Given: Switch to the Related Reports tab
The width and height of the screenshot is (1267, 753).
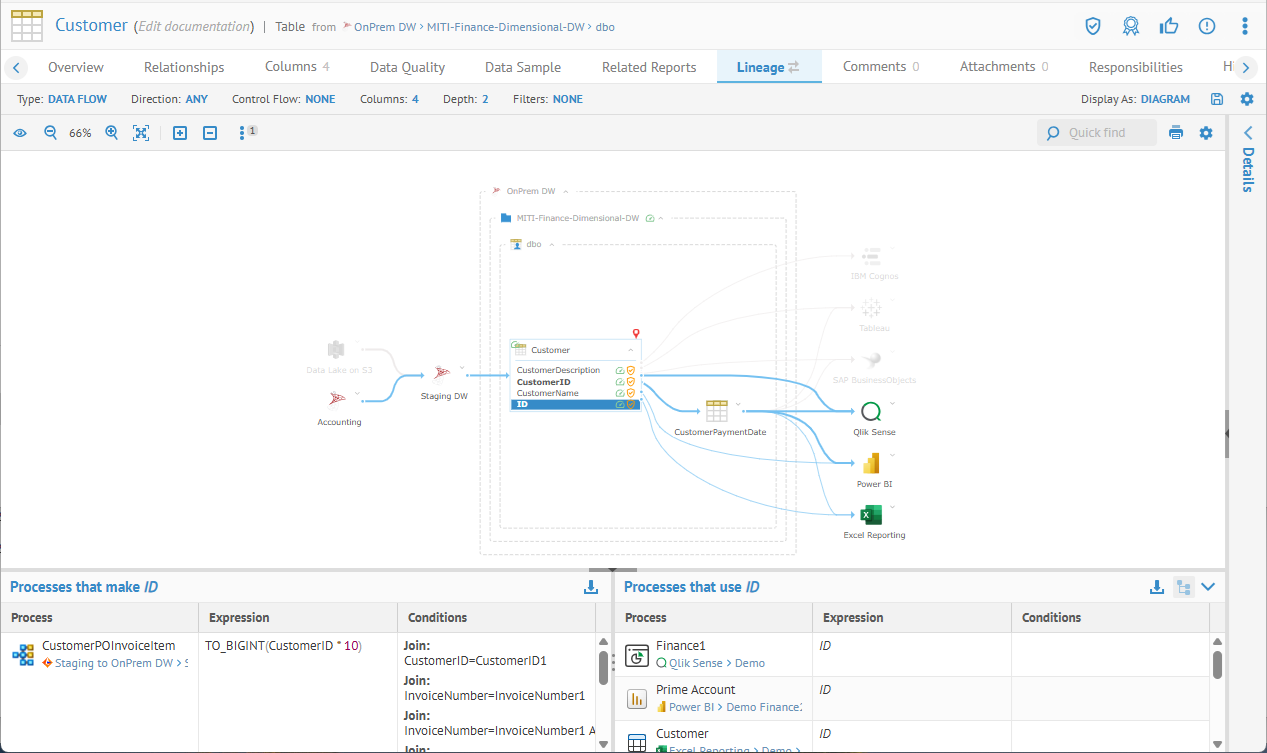Looking at the screenshot, I should click(x=648, y=67).
